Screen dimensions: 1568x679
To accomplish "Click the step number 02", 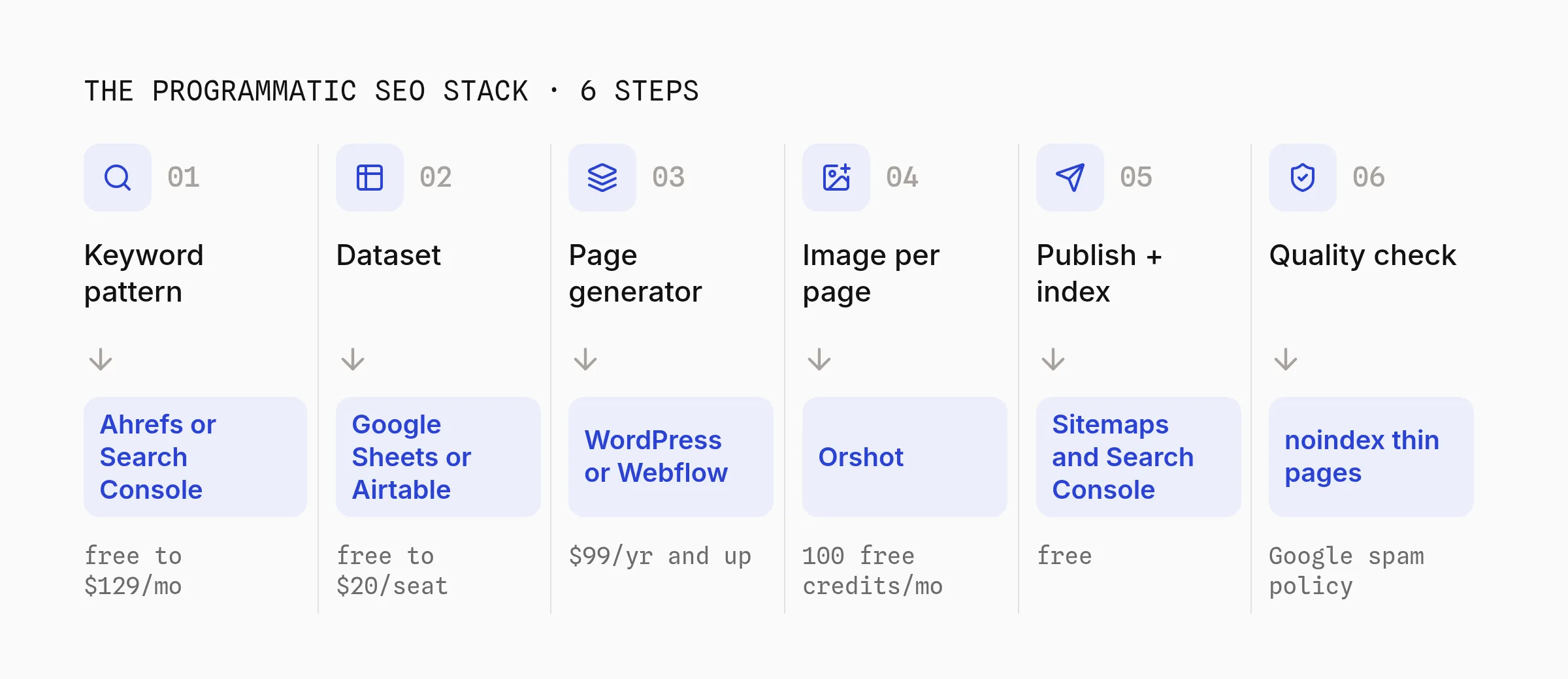I will pos(436,178).
